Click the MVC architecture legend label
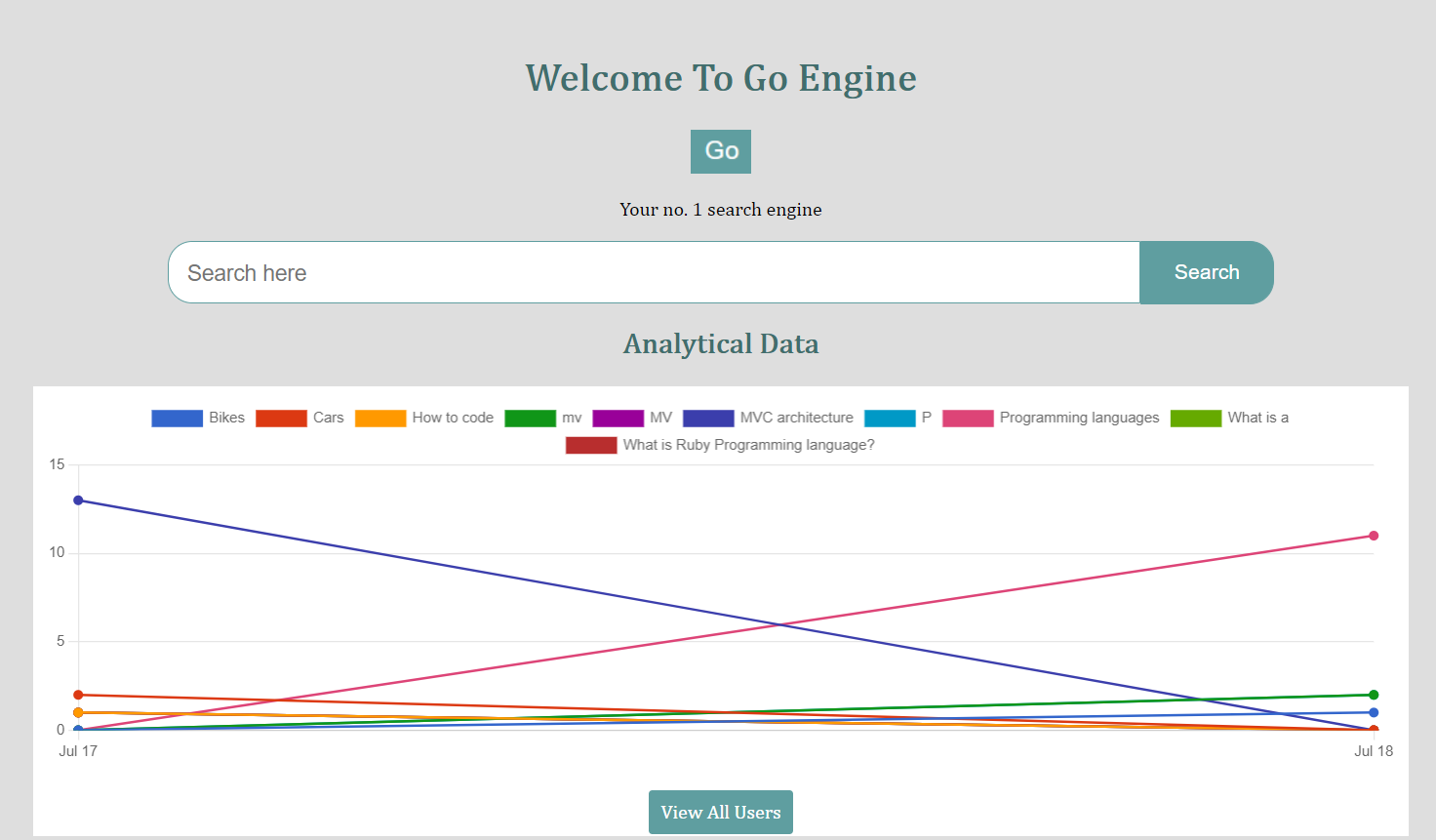This screenshot has width=1436, height=840. click(797, 418)
